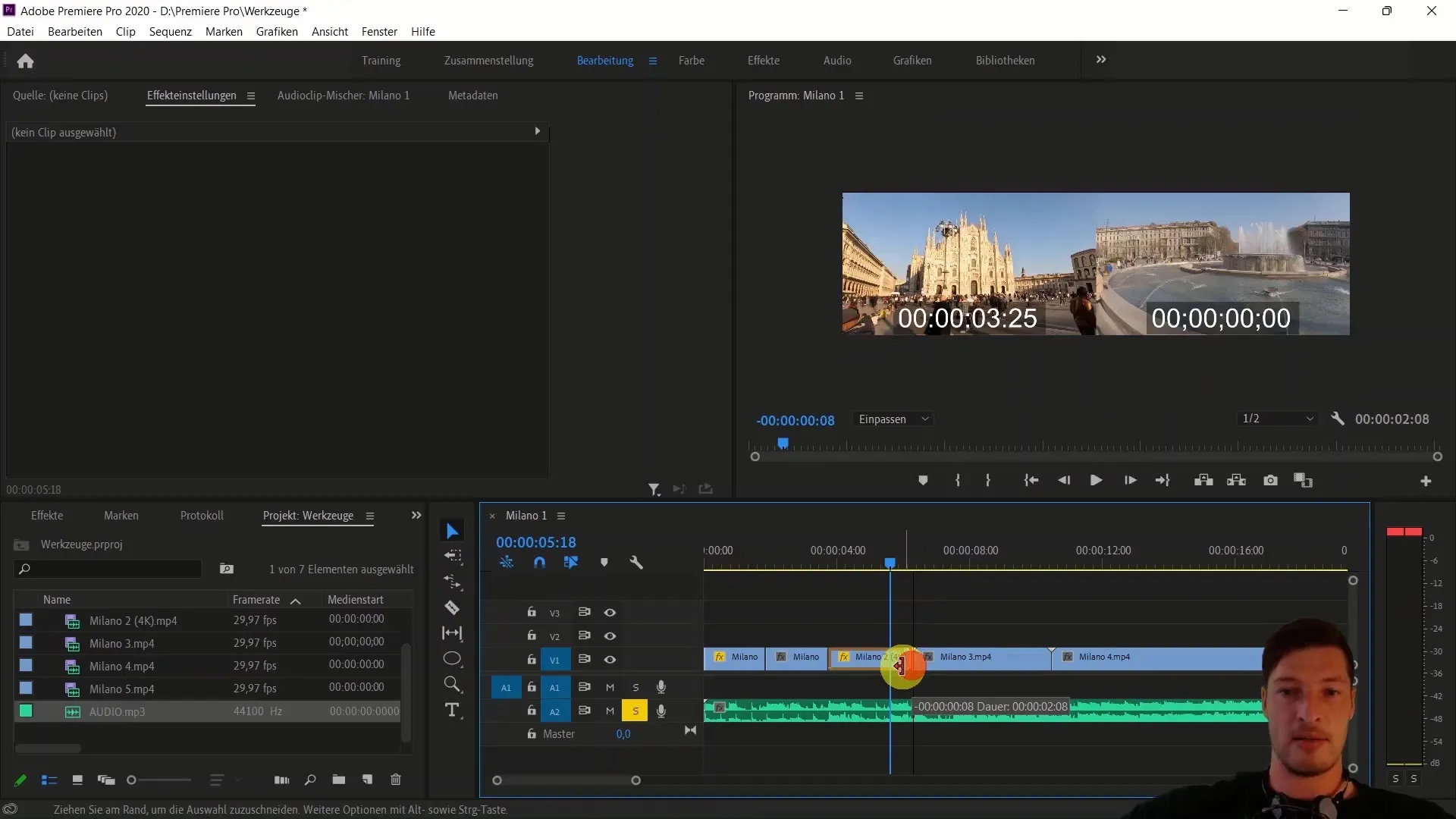Select the Ripple Edit tool

(453, 582)
